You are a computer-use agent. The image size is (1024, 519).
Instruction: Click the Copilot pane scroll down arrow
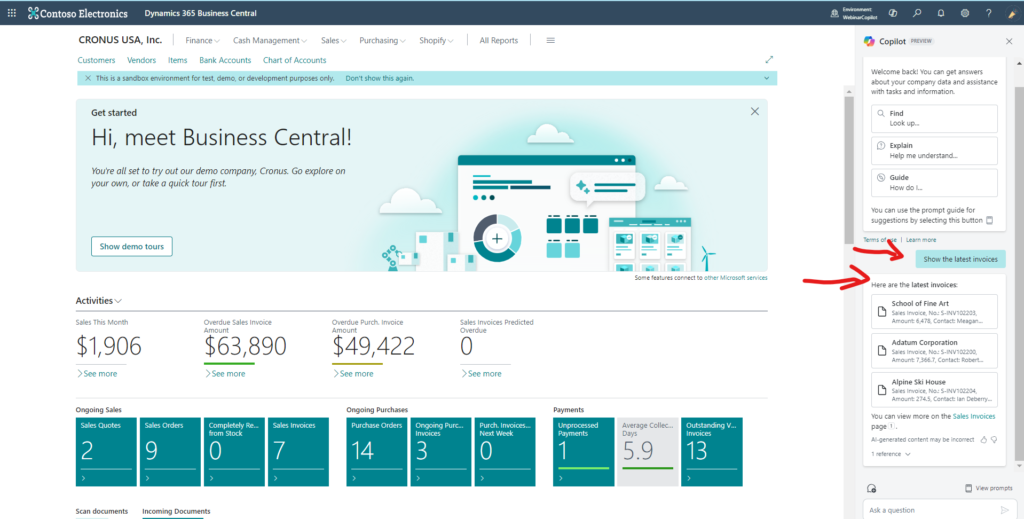tap(1019, 465)
